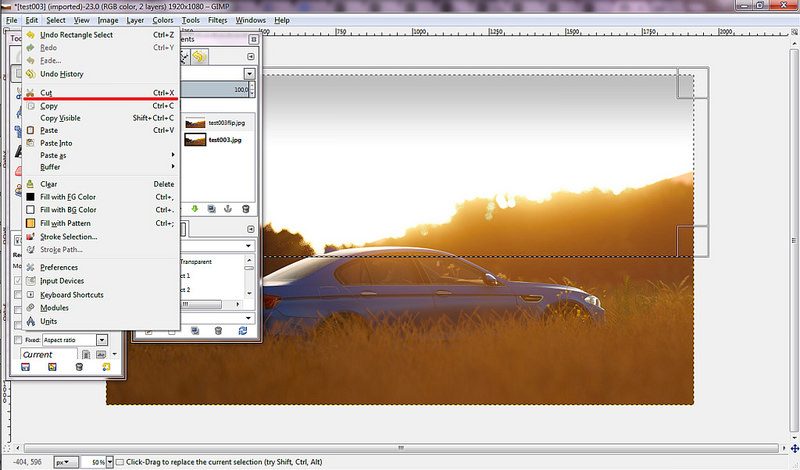Choose Clear from the Edit menu
Image resolution: width=800 pixels, height=470 pixels.
pyautogui.click(x=101, y=184)
